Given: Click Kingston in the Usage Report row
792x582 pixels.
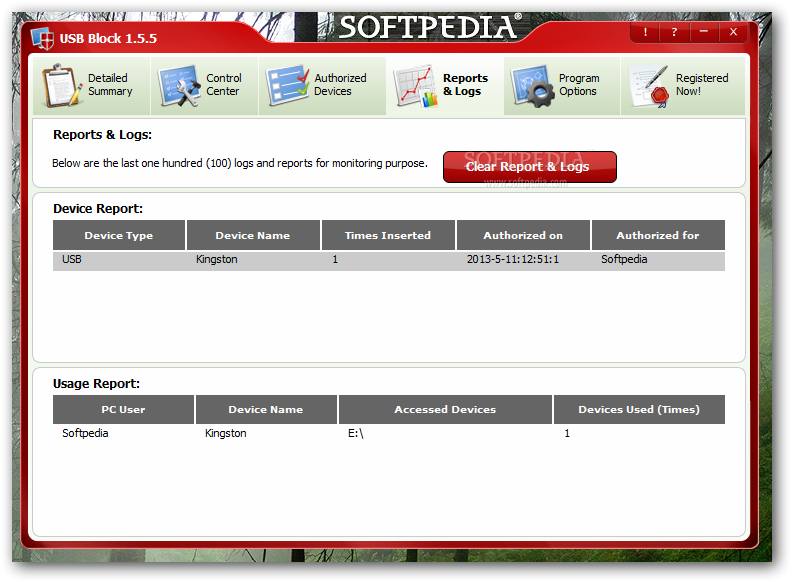Looking at the screenshot, I should tap(226, 433).
